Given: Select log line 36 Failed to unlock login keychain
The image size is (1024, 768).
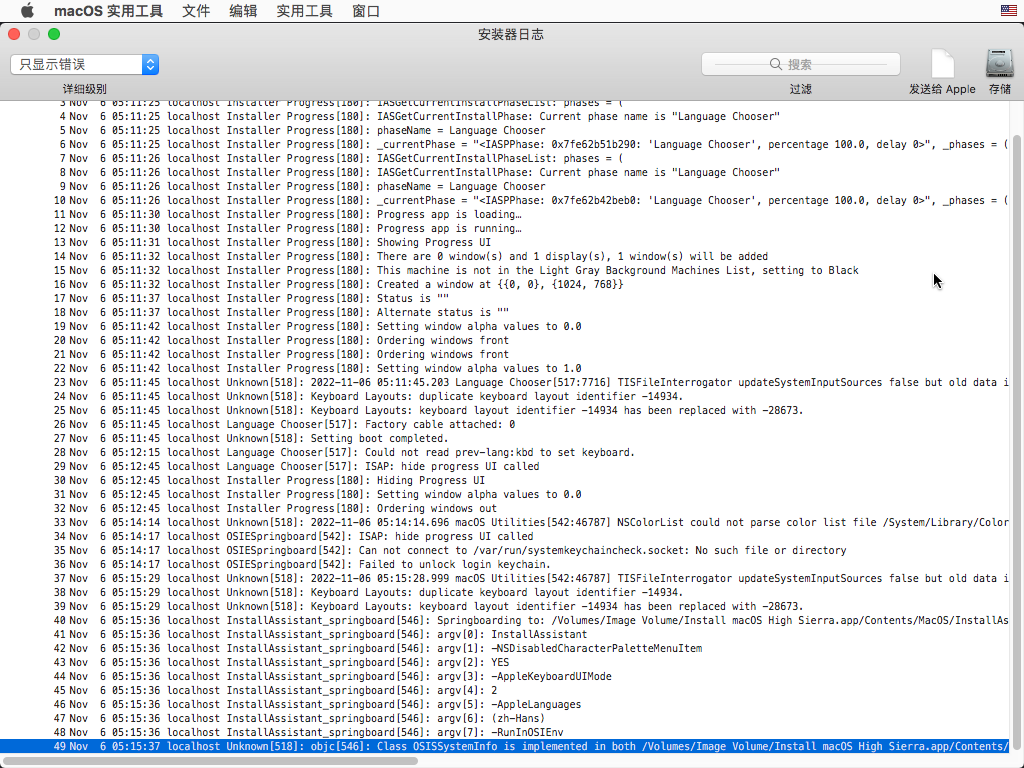Looking at the screenshot, I should (504, 564).
